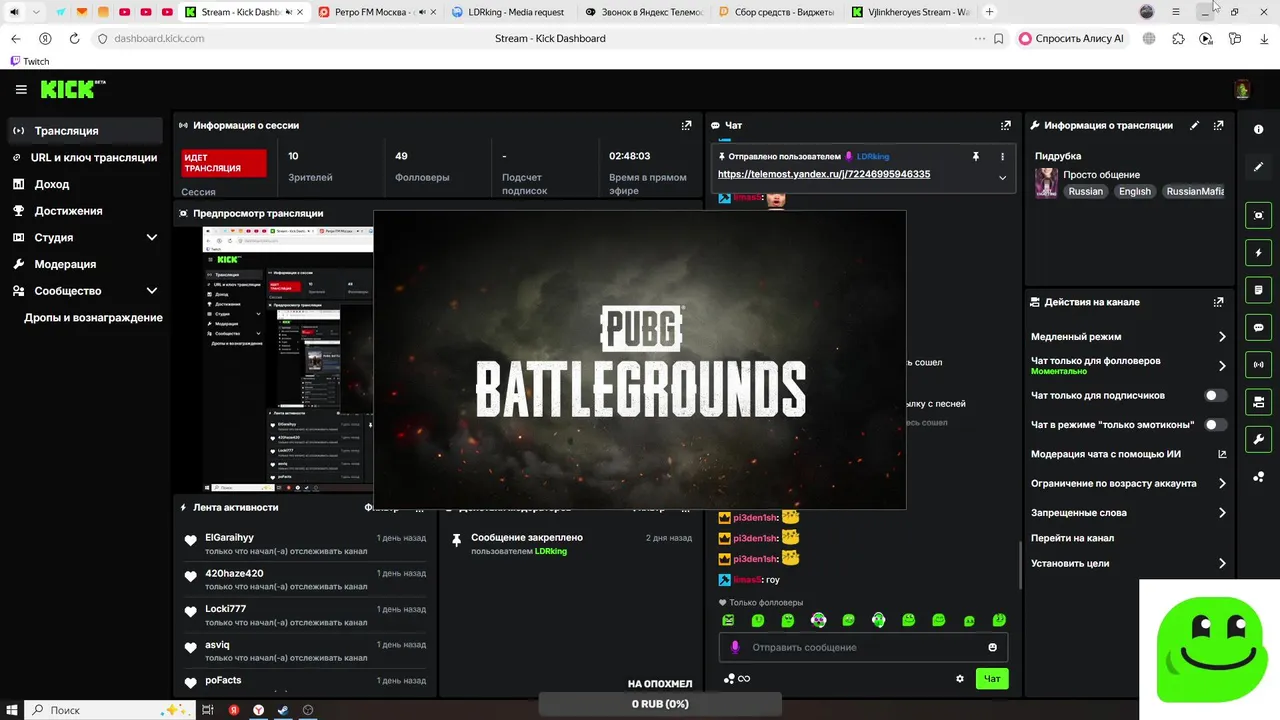Click the wrench icon in right sidebar

click(x=1258, y=439)
